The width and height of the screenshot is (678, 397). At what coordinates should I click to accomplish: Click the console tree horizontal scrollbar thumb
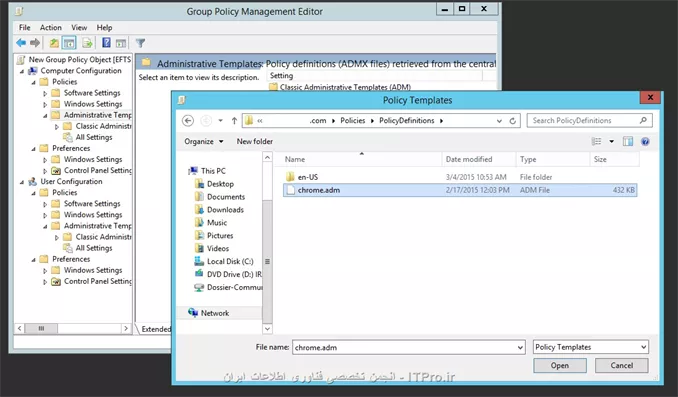[x=41, y=329]
